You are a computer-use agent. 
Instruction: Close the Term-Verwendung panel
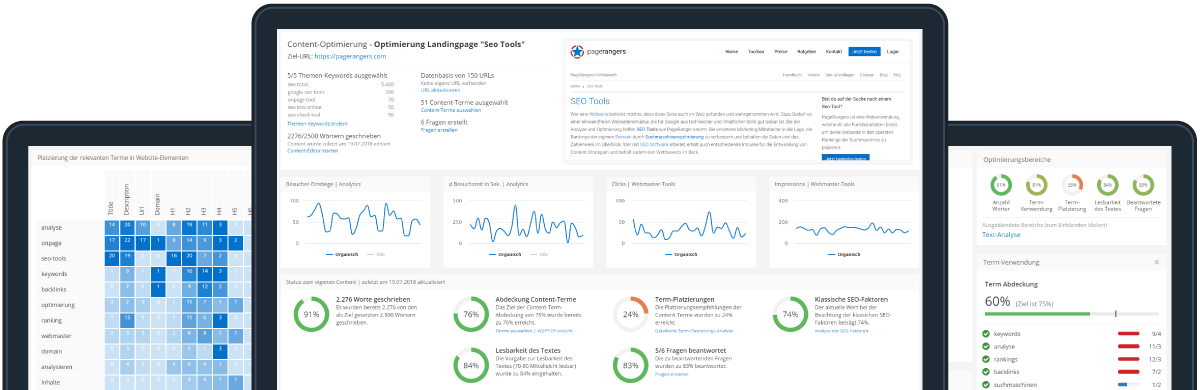click(1156, 262)
